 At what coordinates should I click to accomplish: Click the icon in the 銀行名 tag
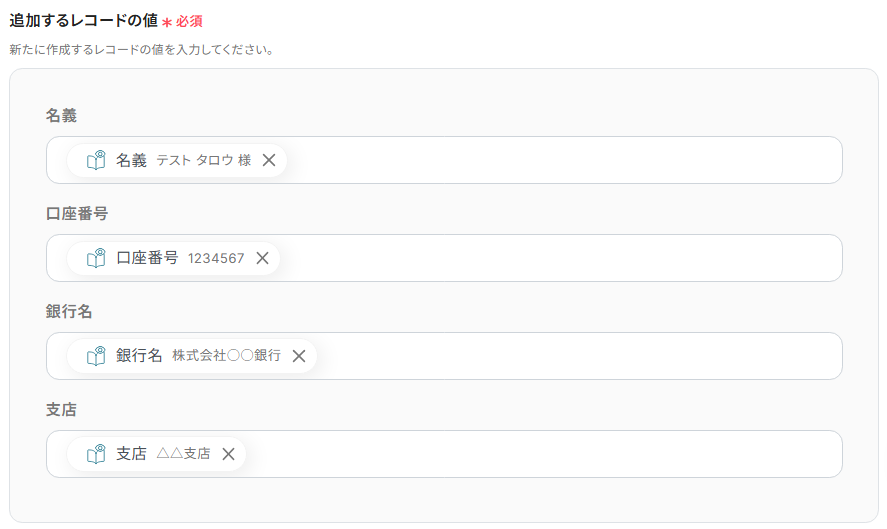pyautogui.click(x=96, y=356)
